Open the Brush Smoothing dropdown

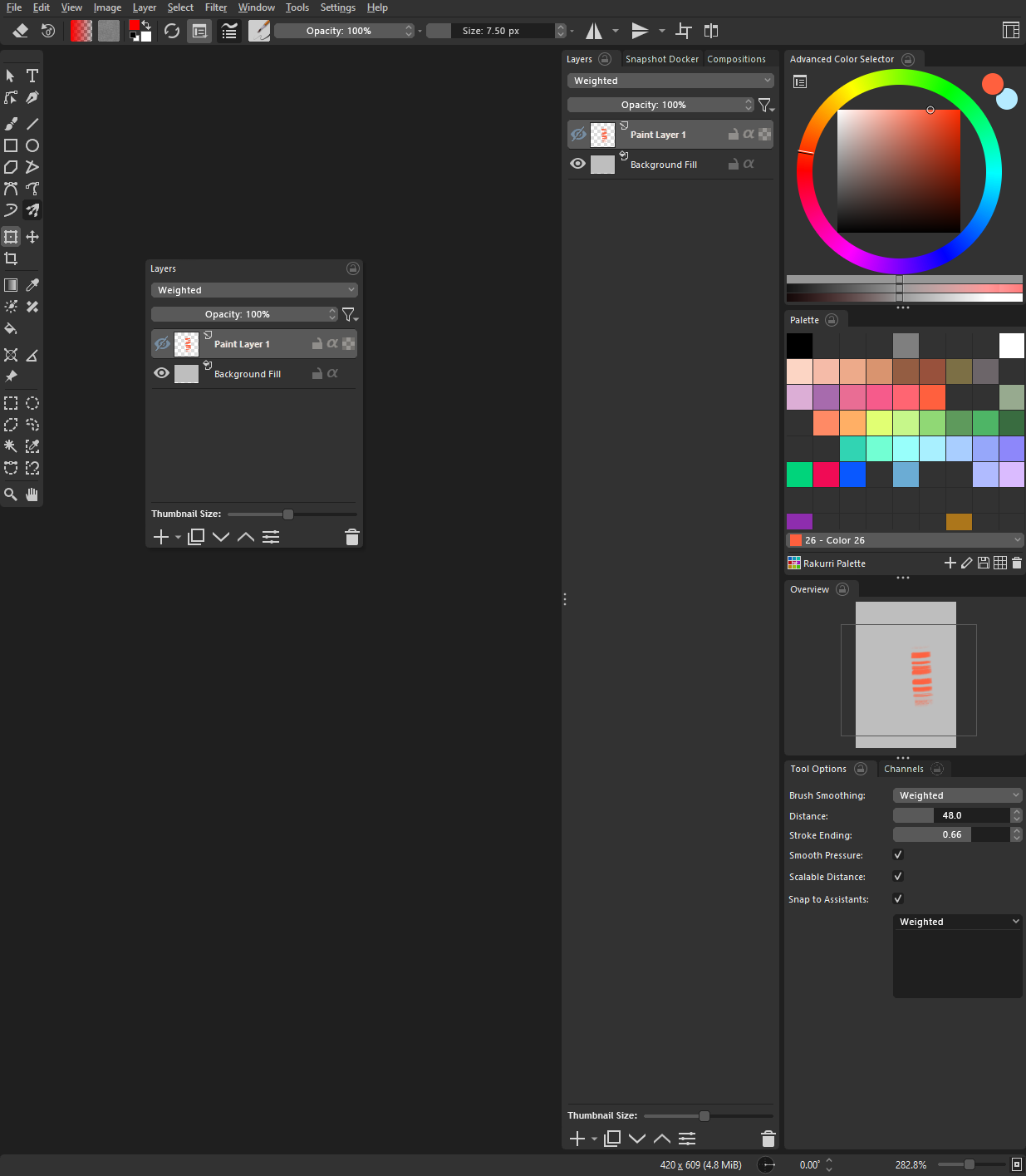pos(957,795)
